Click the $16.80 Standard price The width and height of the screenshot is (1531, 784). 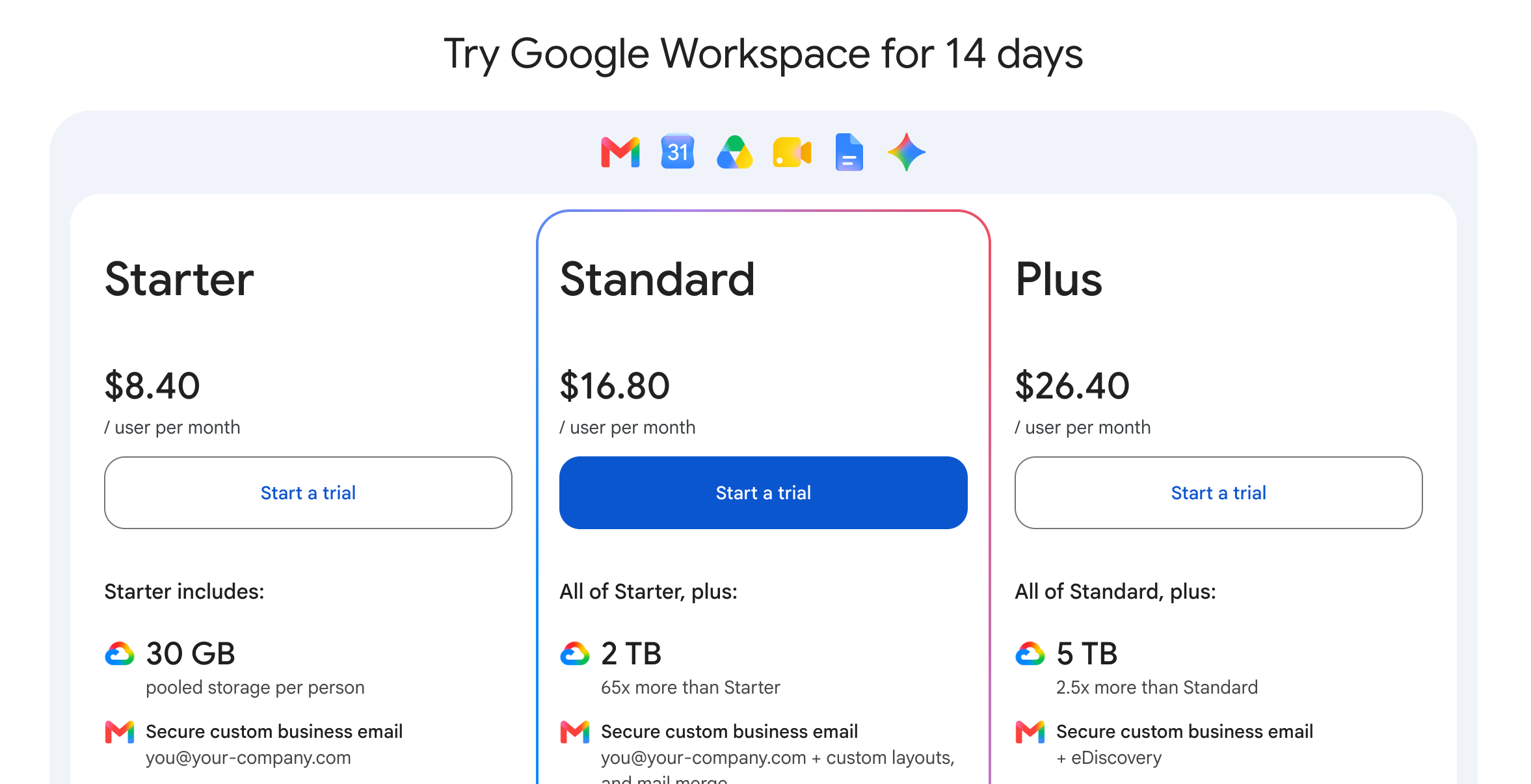(x=615, y=385)
